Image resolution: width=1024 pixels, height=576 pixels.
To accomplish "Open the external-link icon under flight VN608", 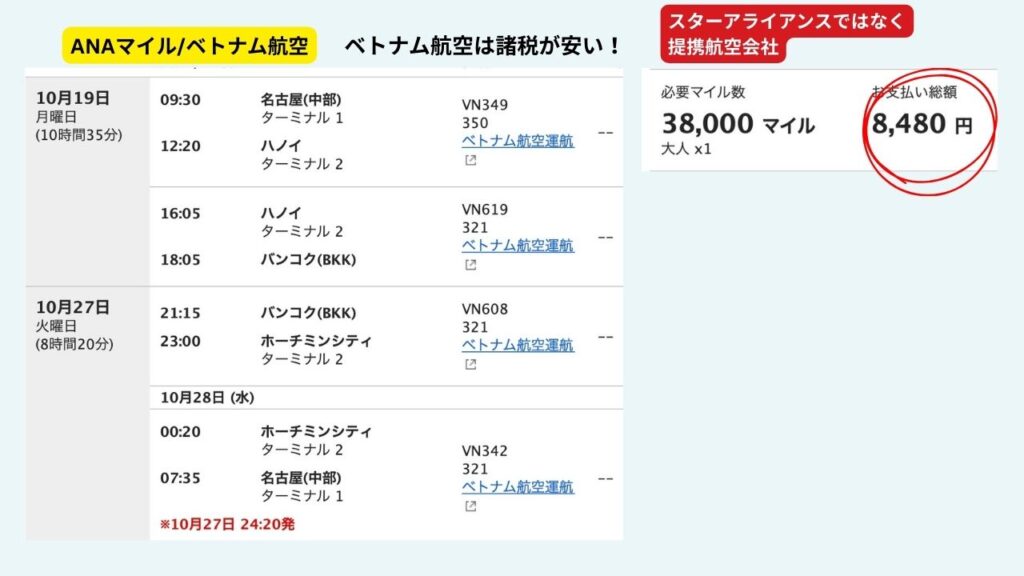I will [471, 365].
